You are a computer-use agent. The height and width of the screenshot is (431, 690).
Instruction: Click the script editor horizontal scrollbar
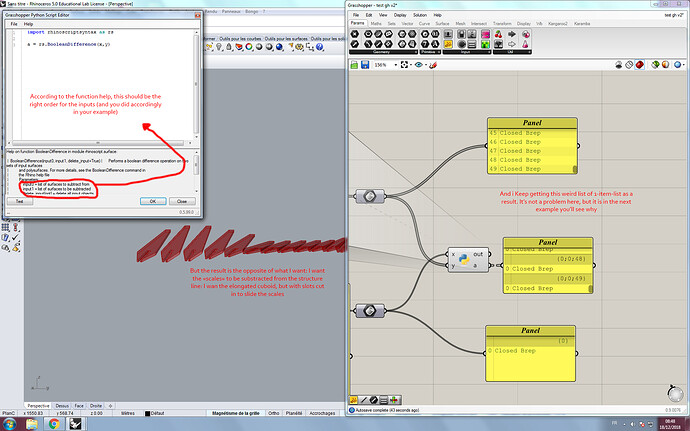click(98, 143)
